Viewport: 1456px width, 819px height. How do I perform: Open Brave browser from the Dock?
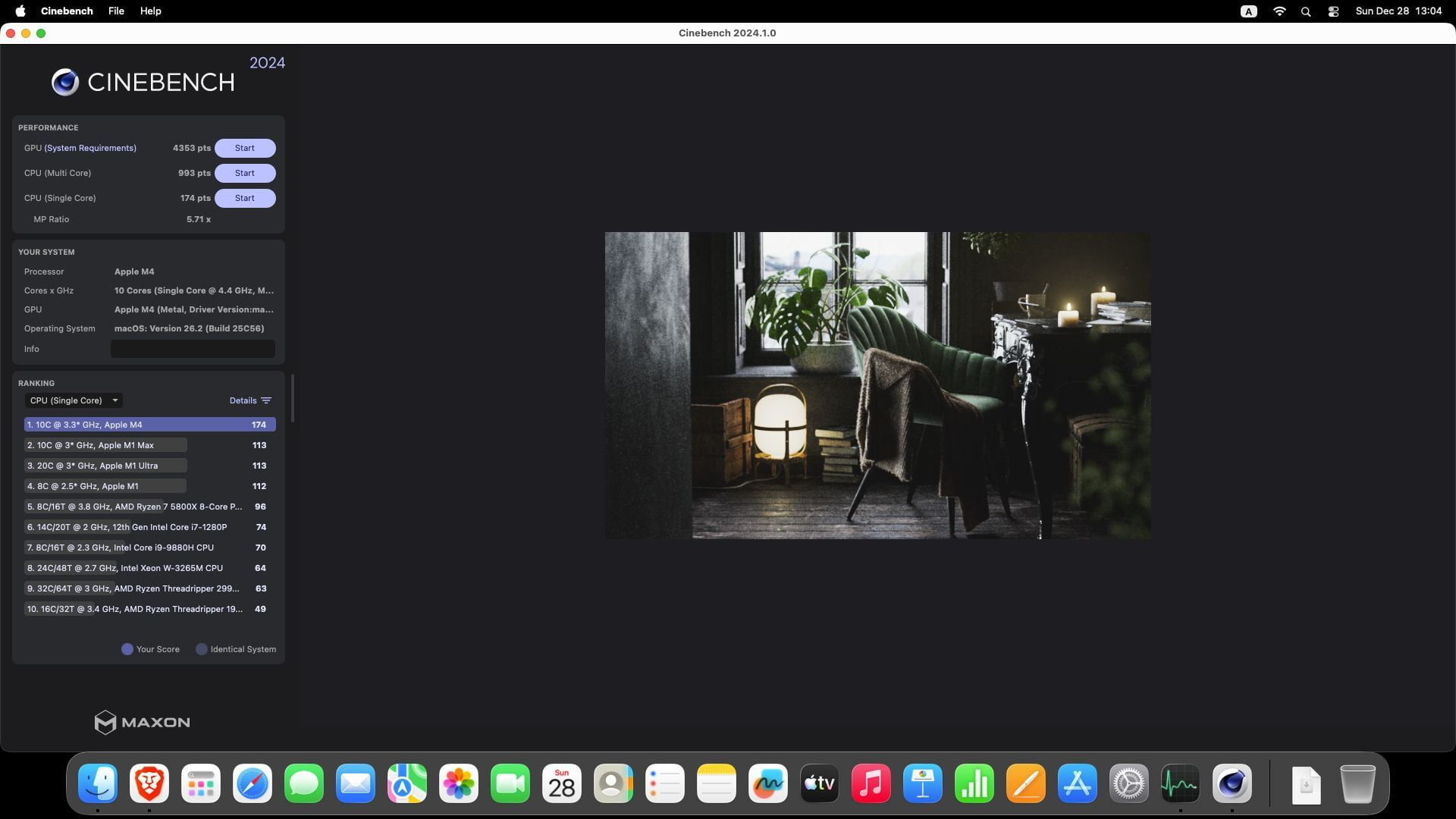149,783
